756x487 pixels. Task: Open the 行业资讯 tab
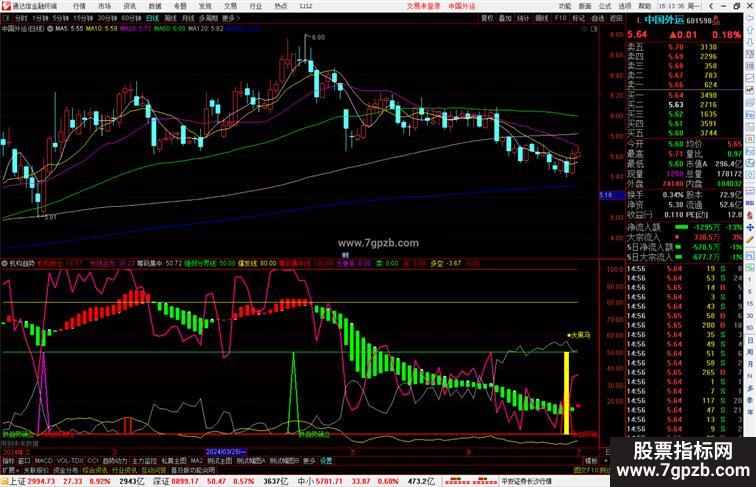tap(124, 470)
